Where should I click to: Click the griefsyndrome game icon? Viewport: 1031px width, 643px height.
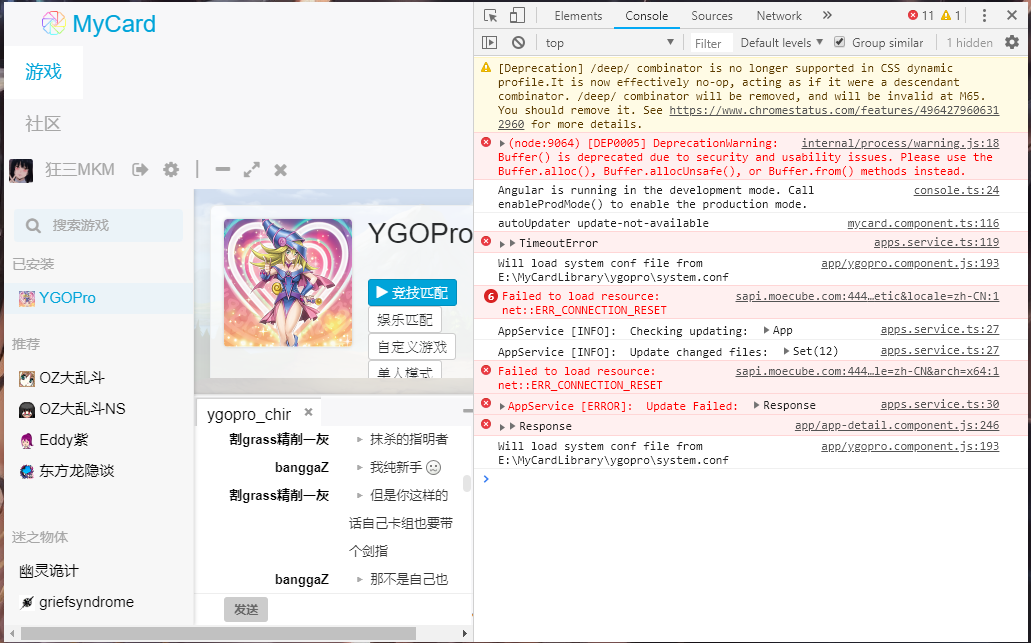27,602
